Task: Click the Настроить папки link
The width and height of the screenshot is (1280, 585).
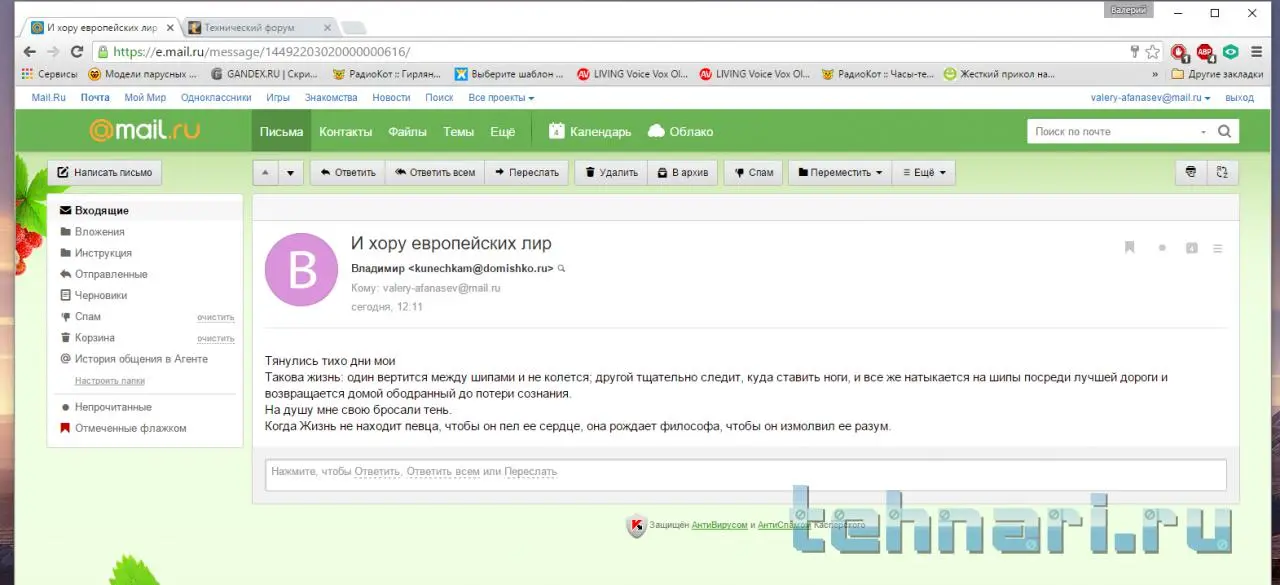Action: pyautogui.click(x=110, y=381)
